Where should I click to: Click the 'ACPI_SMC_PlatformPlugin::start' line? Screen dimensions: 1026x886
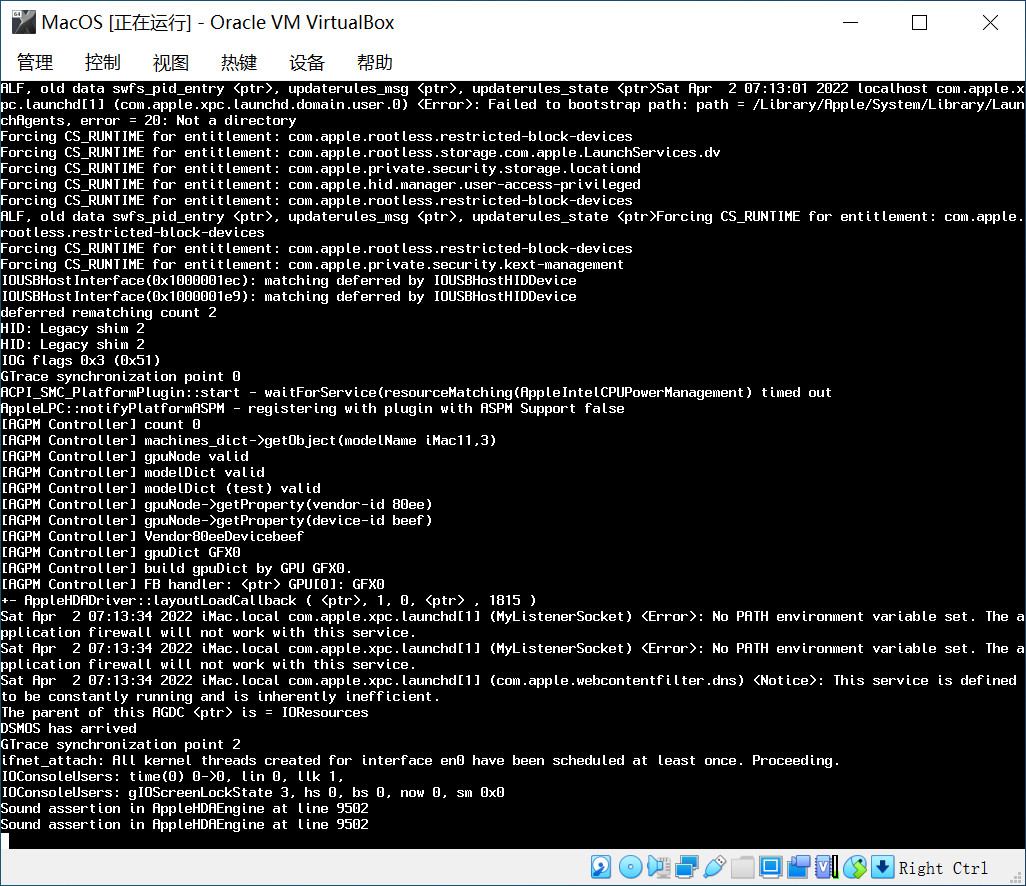416,392
